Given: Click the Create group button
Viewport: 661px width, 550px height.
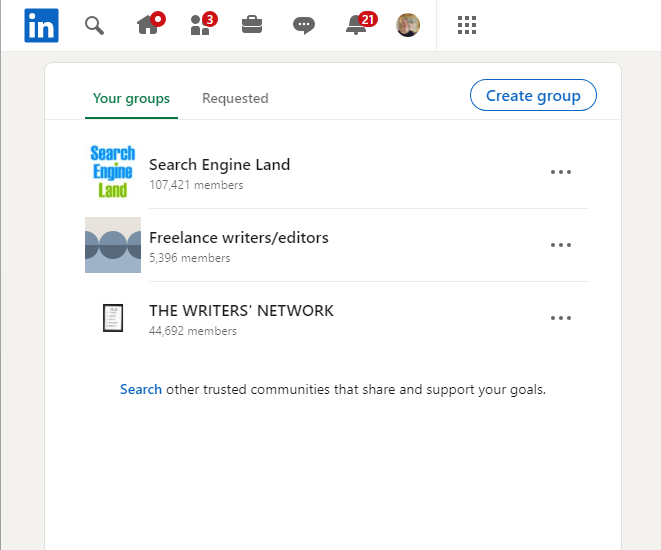Looking at the screenshot, I should [533, 96].
